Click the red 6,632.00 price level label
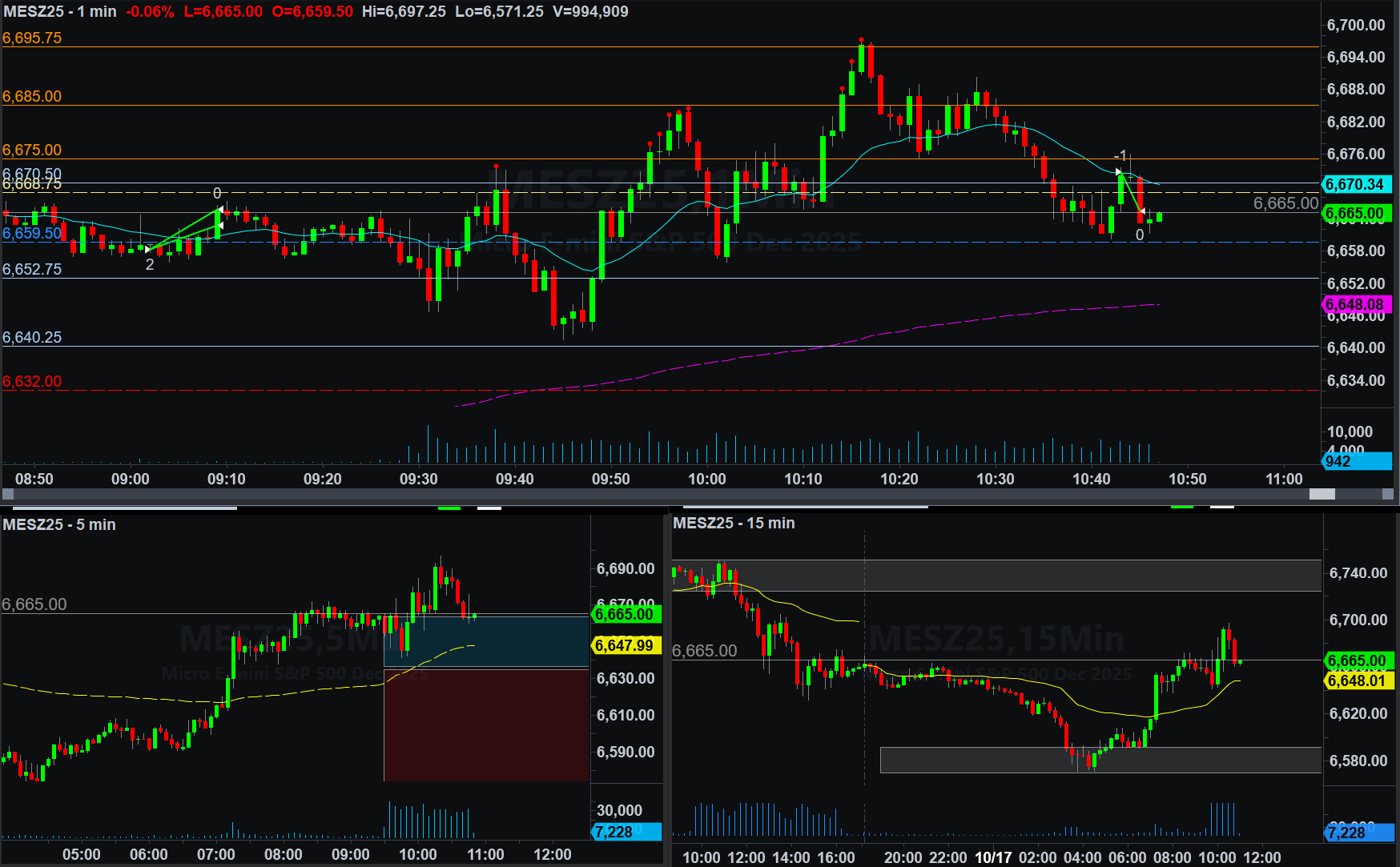Screen dimensions: 1400x867 click(x=32, y=381)
